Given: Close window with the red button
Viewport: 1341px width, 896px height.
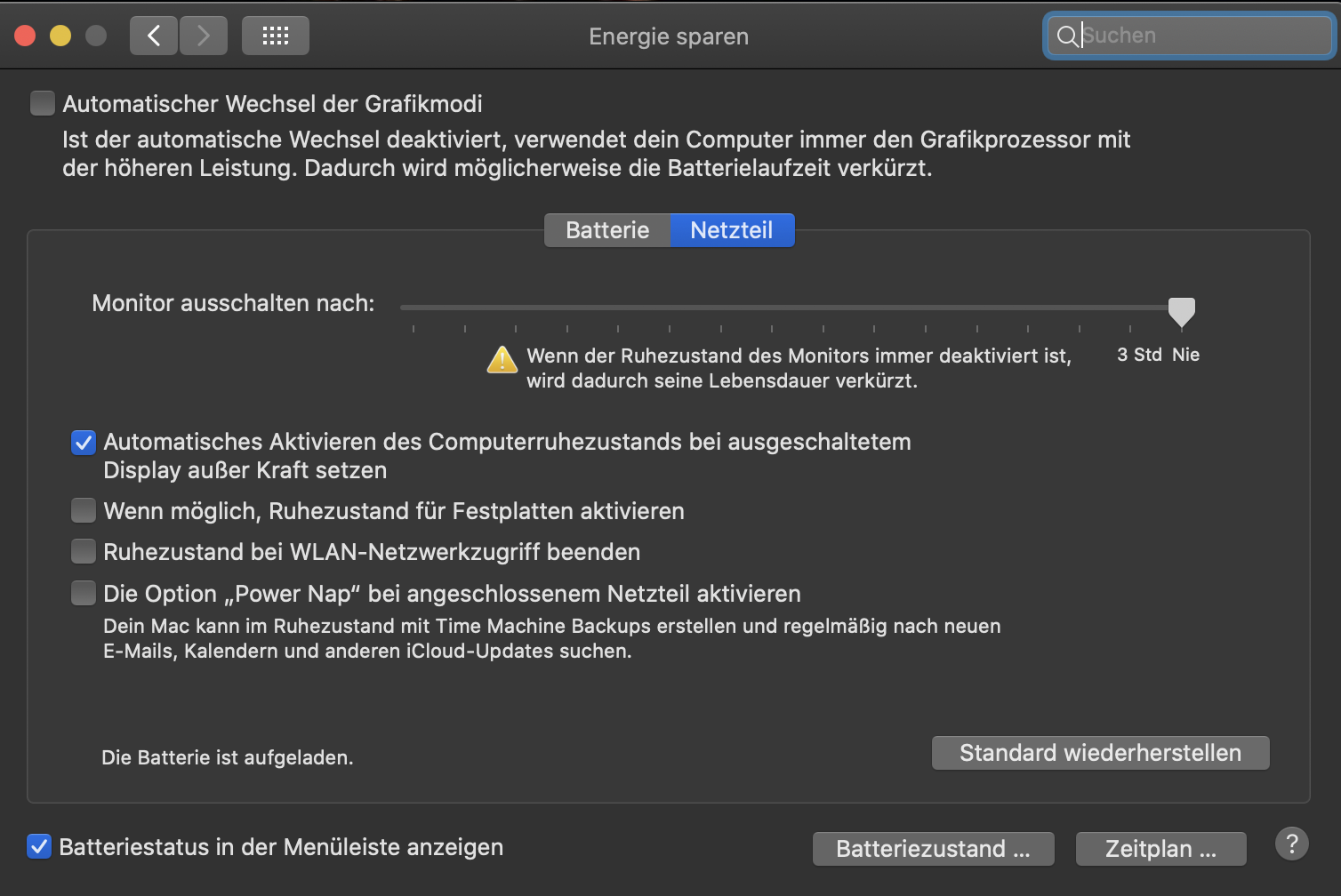Looking at the screenshot, I should (x=25, y=36).
